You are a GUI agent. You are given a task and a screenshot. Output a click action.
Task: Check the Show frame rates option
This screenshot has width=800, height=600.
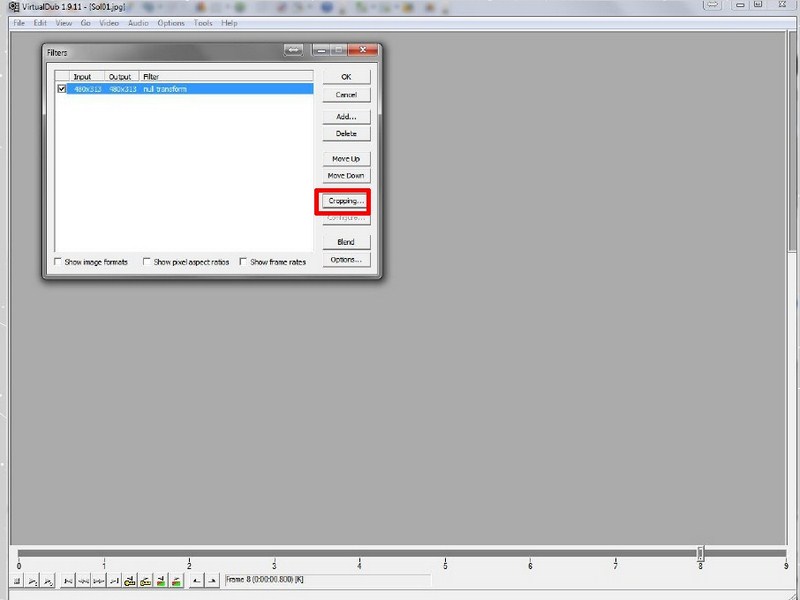pos(244,262)
